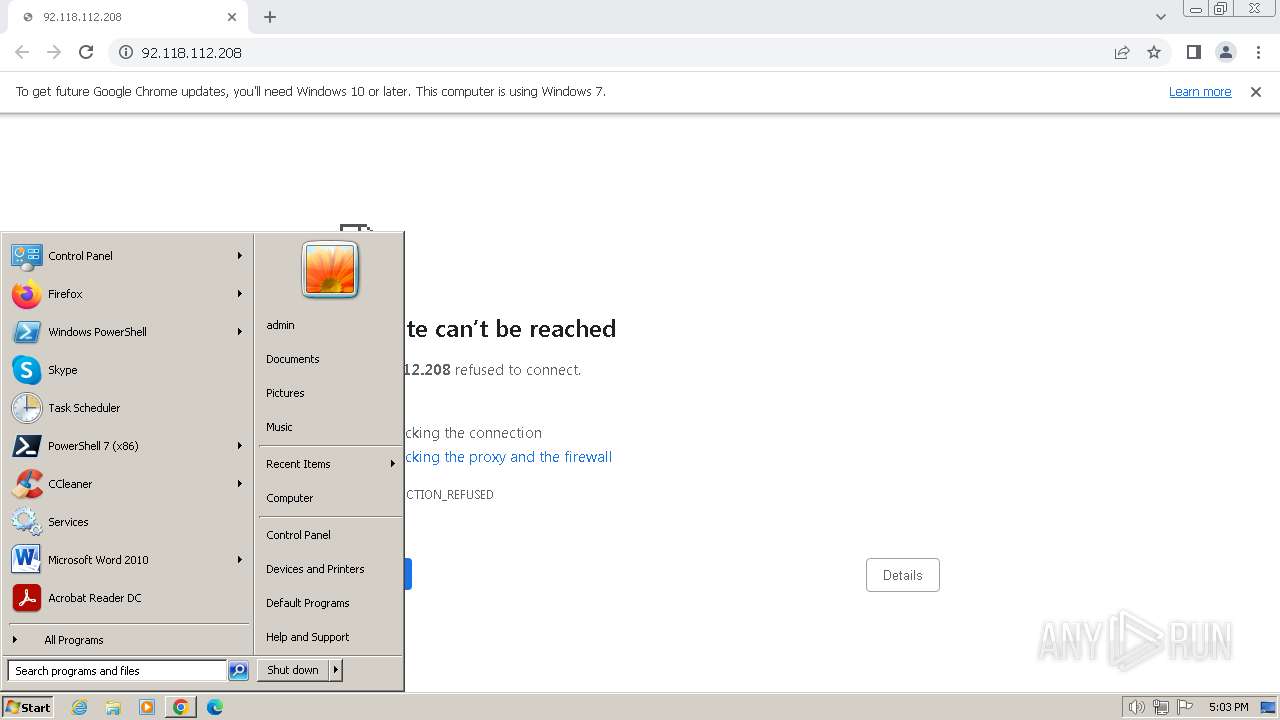The width and height of the screenshot is (1280, 720).
Task: Open Devices and Printers
Action: click(330, 569)
